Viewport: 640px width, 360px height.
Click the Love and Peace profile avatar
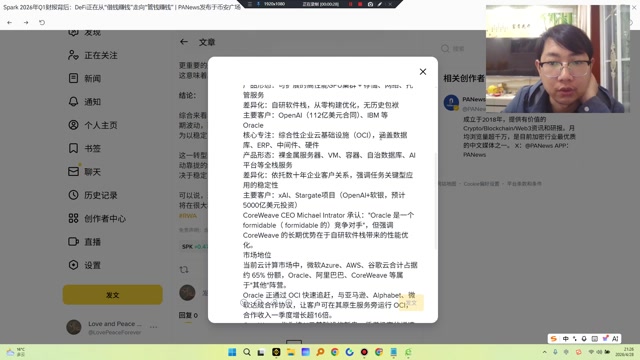pos(74,327)
